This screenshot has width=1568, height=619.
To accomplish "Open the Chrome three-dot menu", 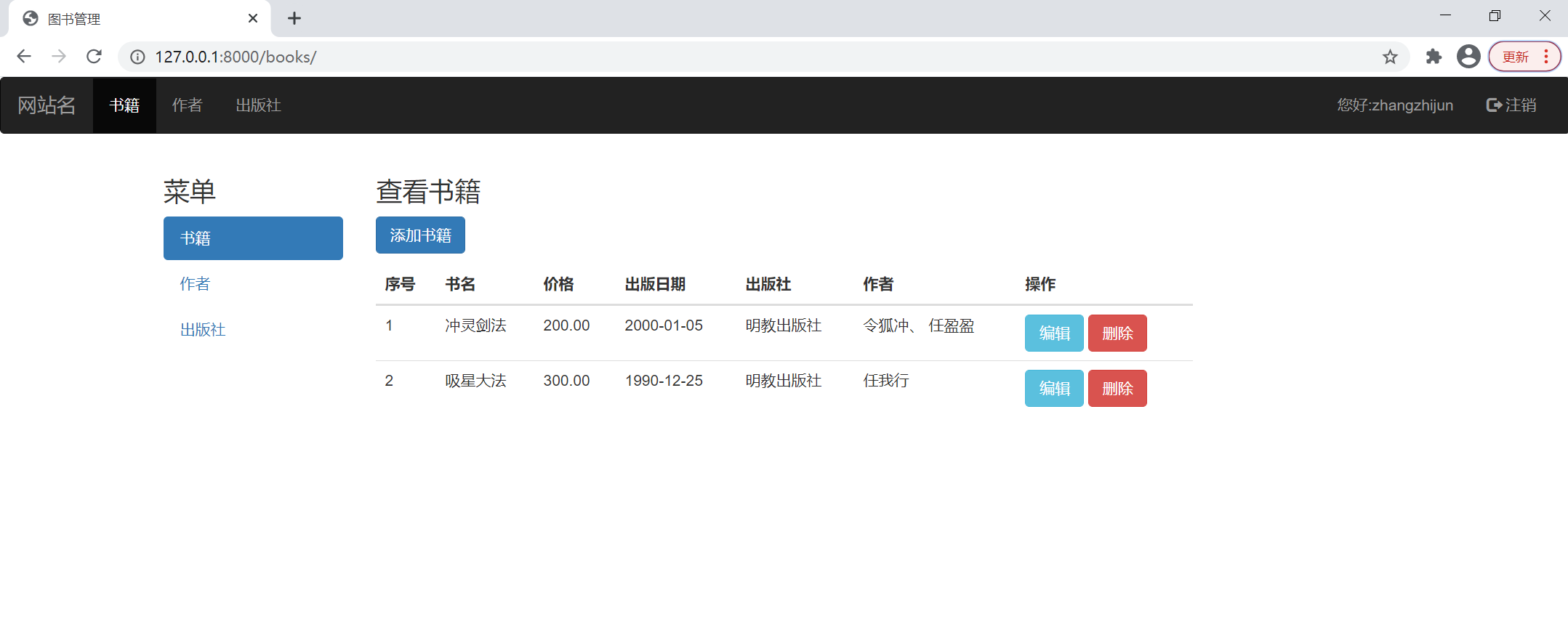I will click(1546, 57).
